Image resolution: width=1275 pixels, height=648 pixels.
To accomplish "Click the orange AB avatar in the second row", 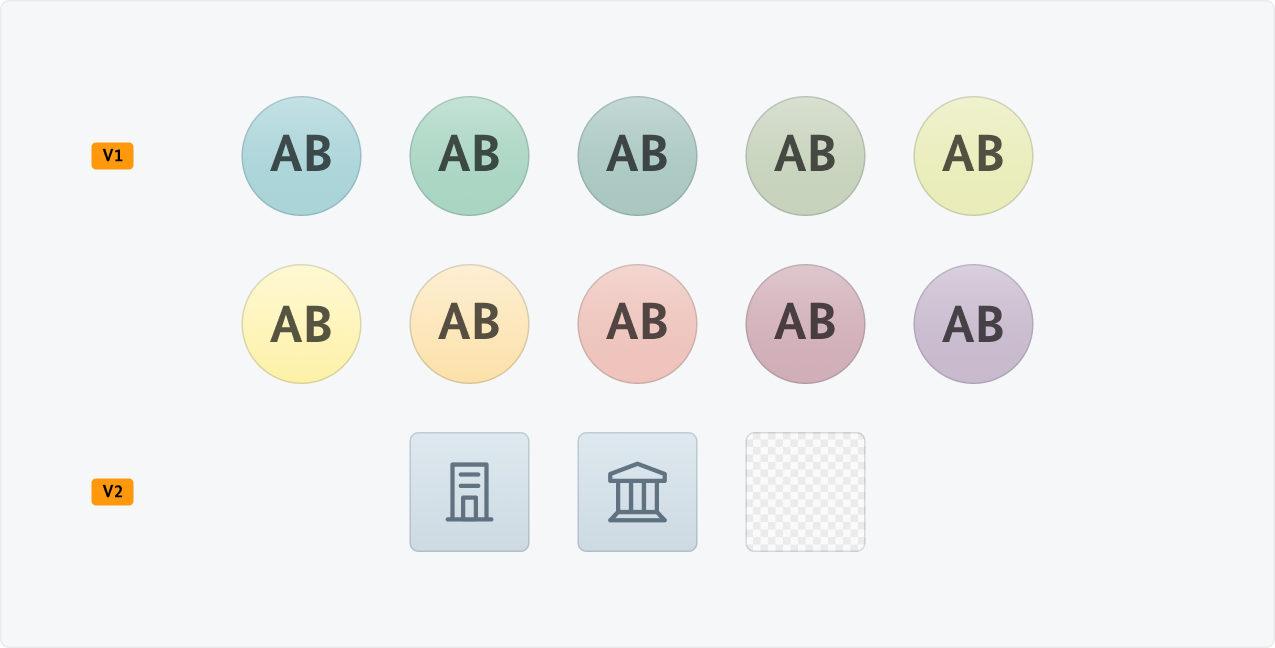I will (x=469, y=323).
